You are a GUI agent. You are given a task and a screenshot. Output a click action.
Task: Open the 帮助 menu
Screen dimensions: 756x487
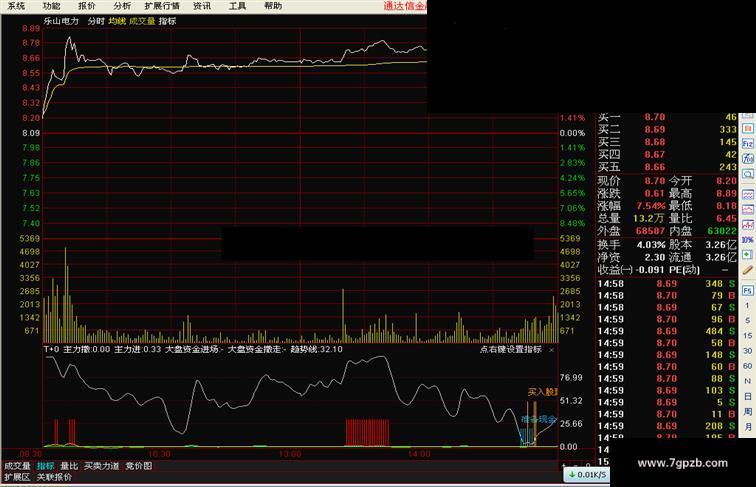(x=273, y=6)
